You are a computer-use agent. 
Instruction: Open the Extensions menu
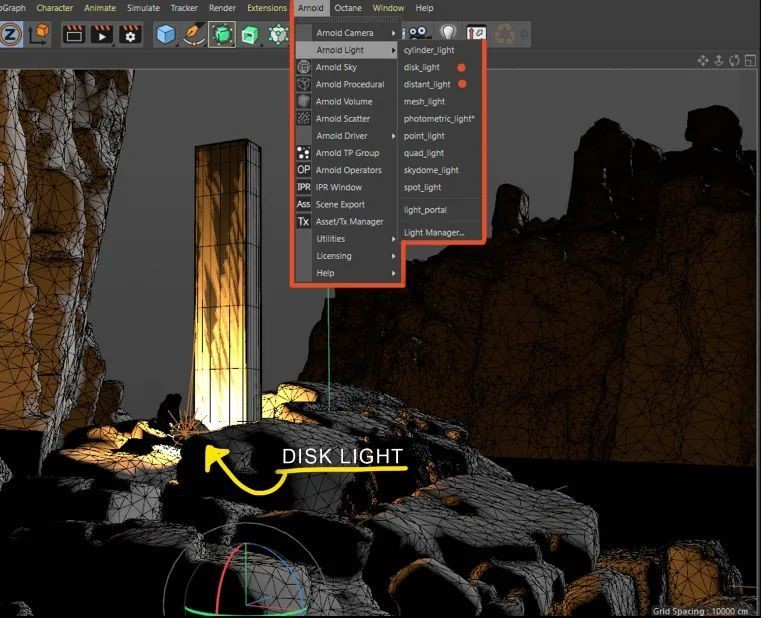(x=267, y=8)
